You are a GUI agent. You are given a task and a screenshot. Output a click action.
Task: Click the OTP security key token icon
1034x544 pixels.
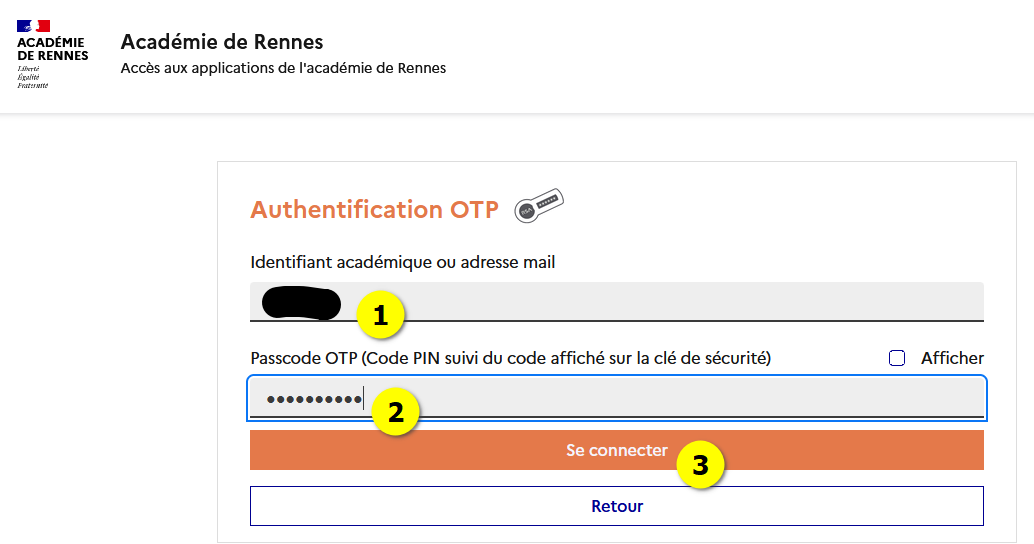point(539,205)
